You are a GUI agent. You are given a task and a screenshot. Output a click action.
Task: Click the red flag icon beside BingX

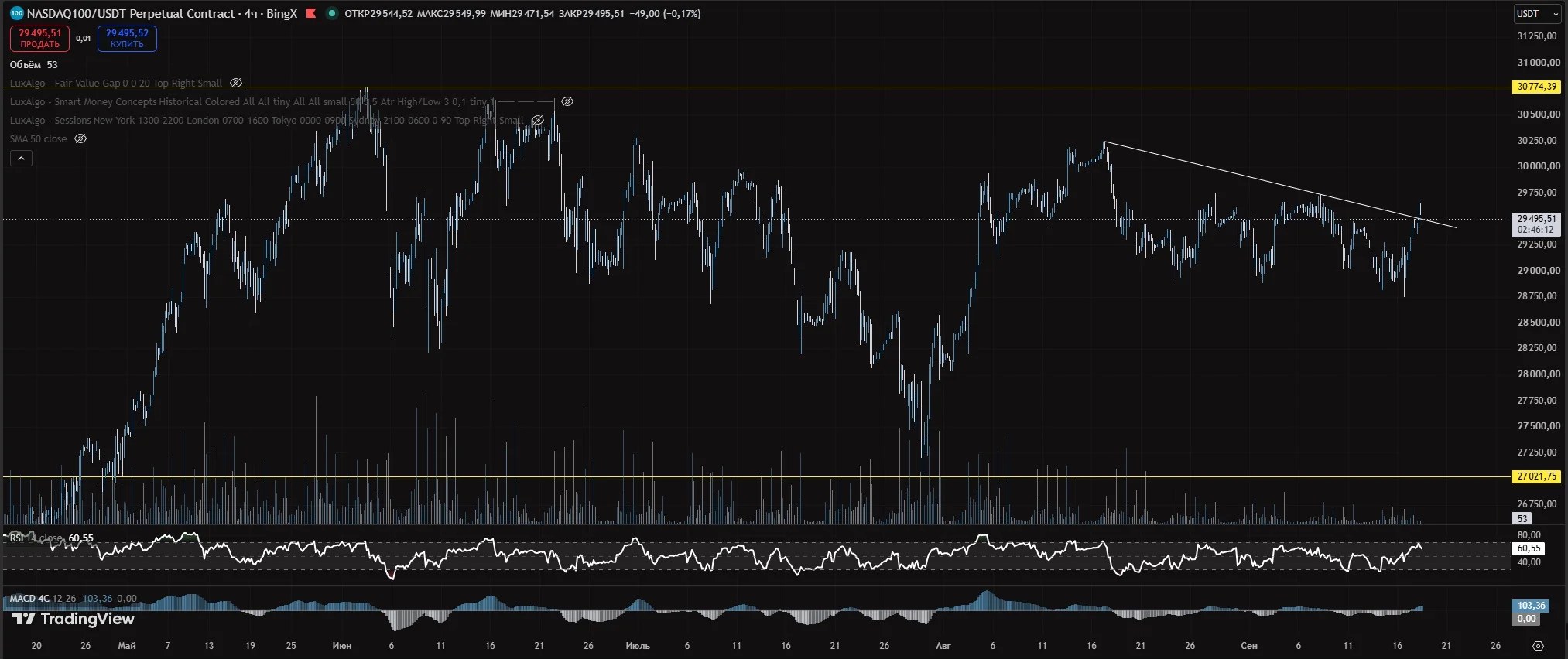coord(311,13)
